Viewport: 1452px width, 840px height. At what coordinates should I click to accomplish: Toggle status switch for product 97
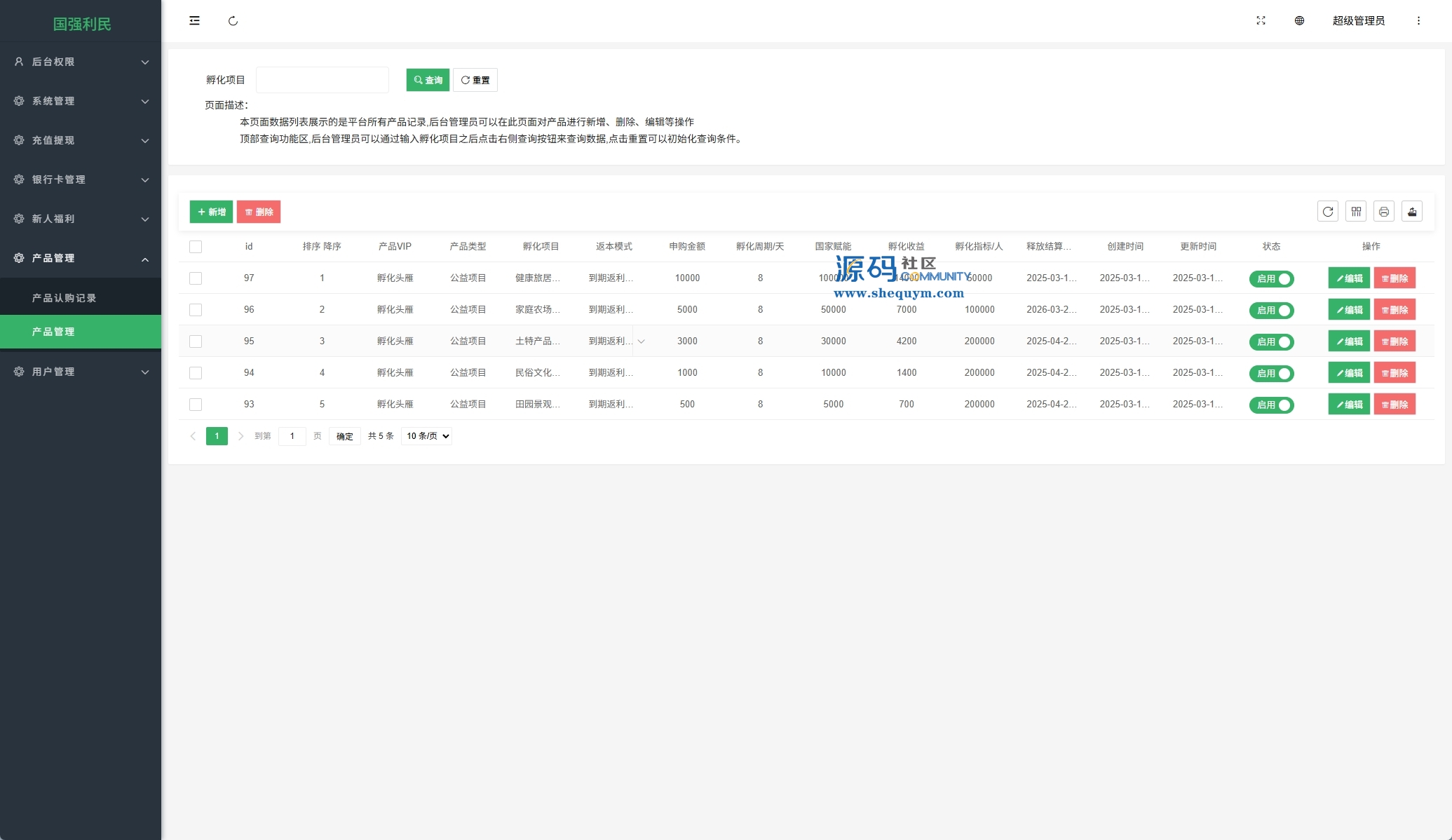(x=1271, y=279)
